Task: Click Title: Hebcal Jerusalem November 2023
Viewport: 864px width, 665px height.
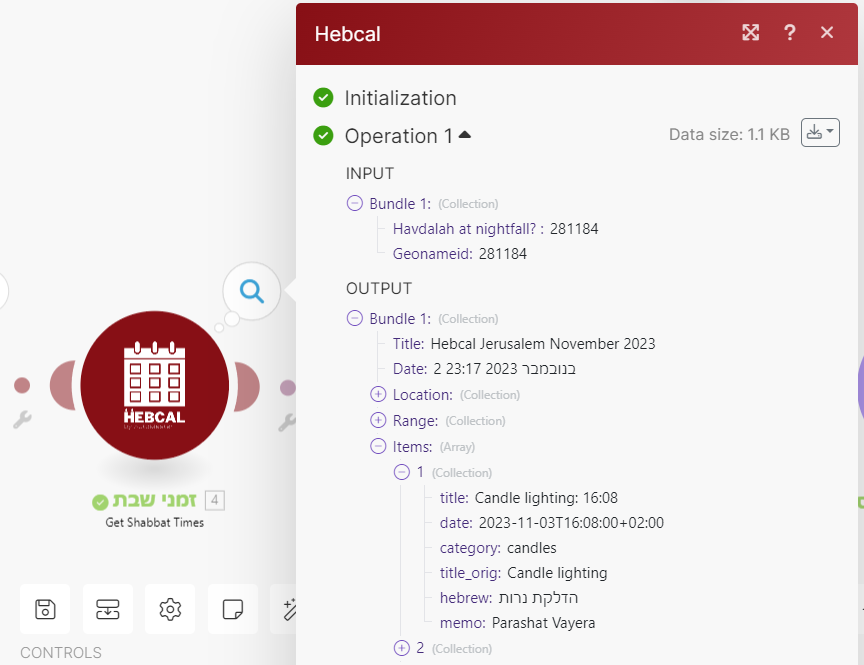Action: (524, 344)
